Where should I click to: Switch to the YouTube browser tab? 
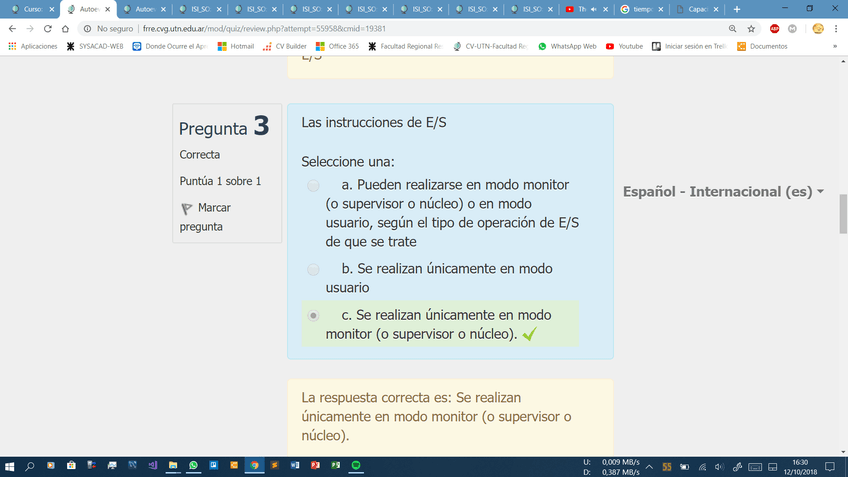point(584,9)
